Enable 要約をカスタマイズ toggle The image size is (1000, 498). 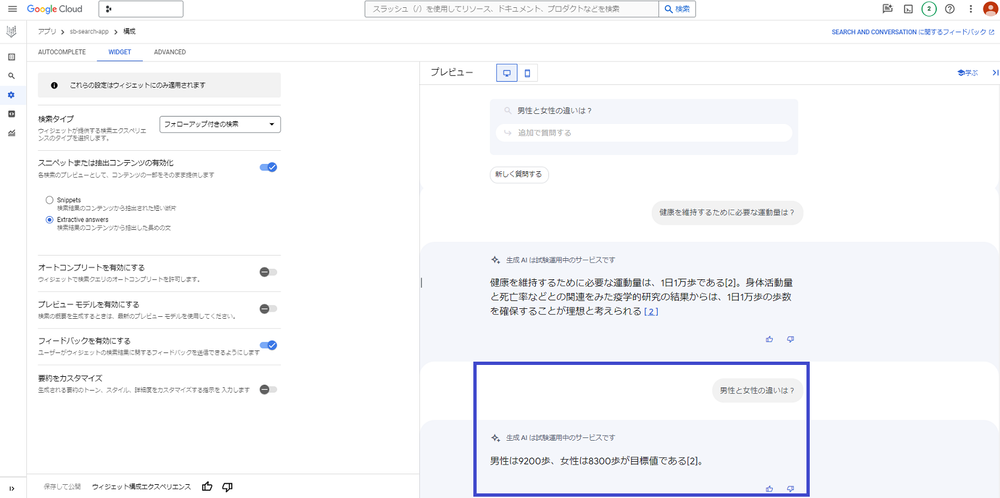[x=268, y=389]
